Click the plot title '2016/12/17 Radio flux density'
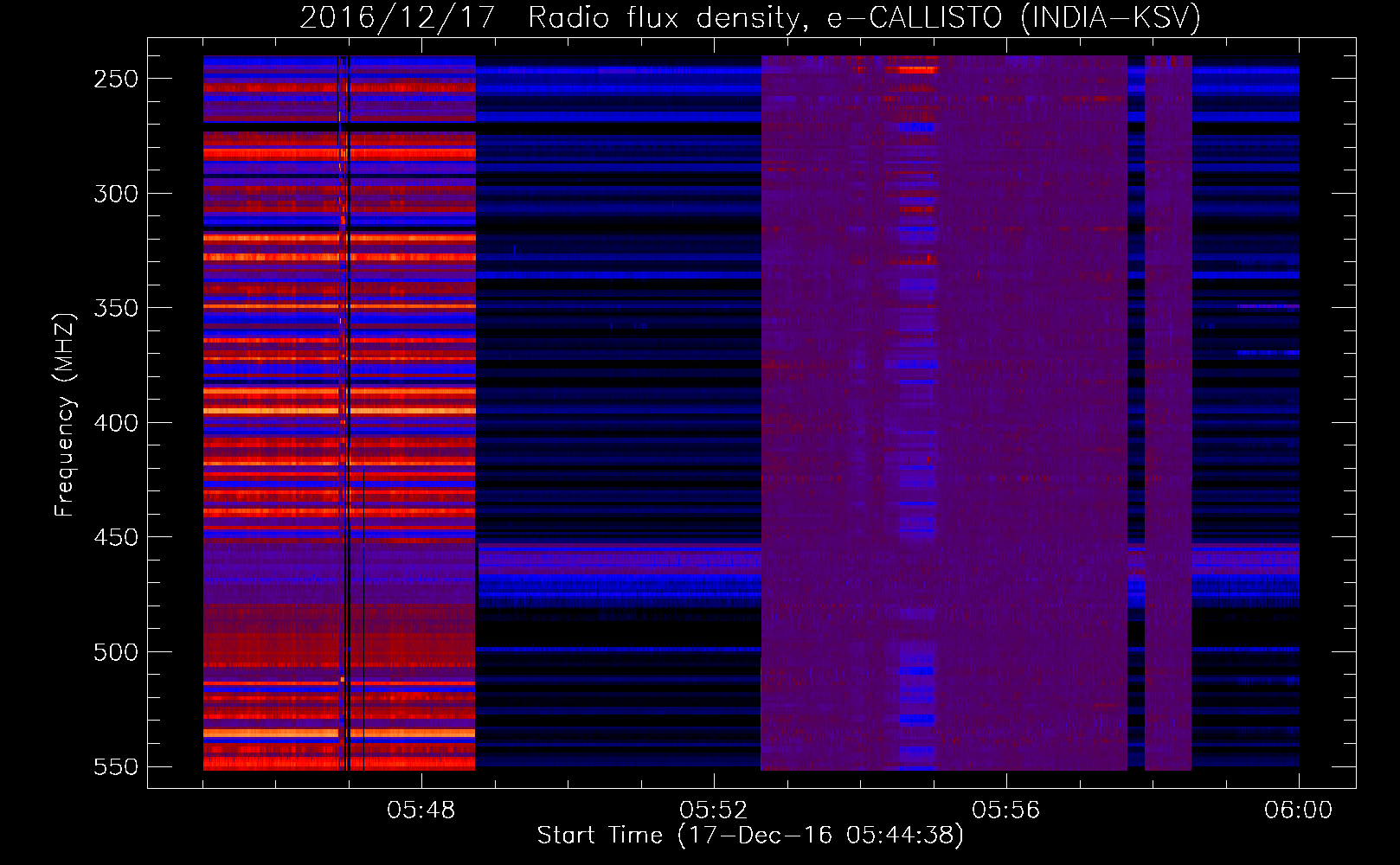 coord(750,18)
